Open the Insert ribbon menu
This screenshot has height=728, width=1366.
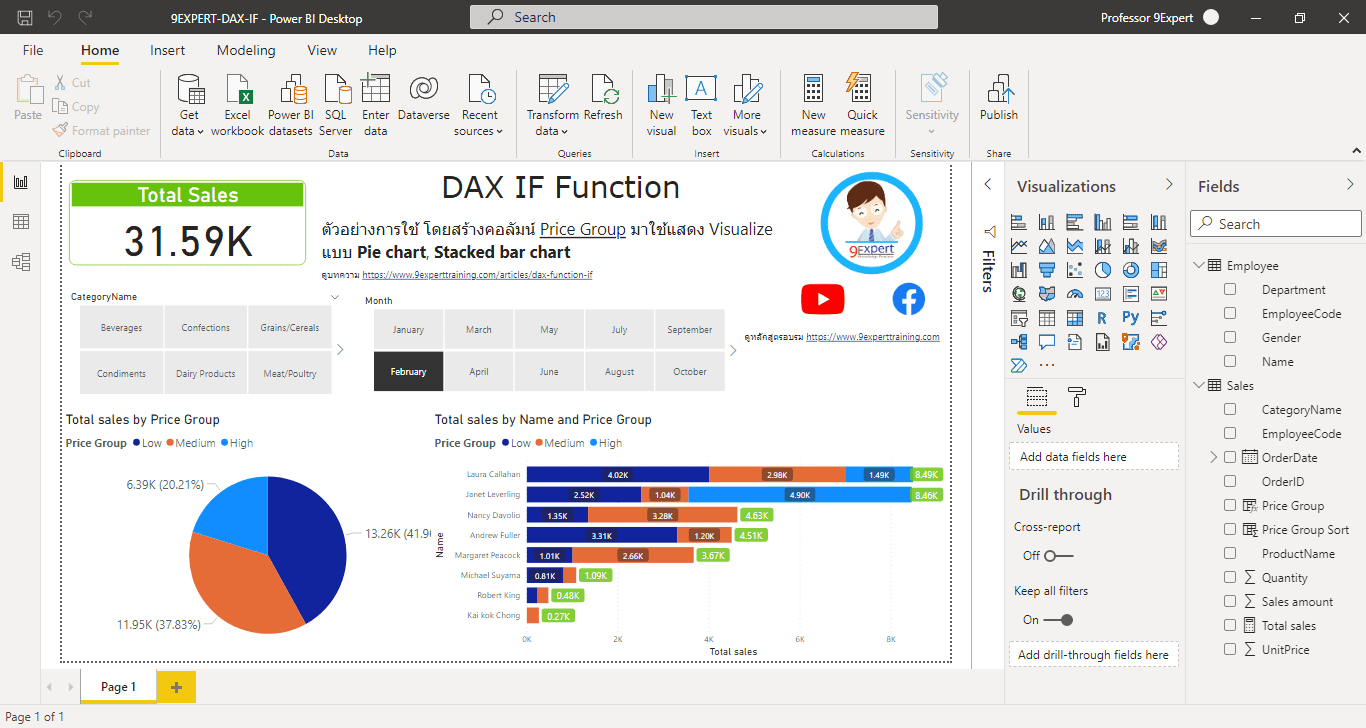(x=167, y=50)
